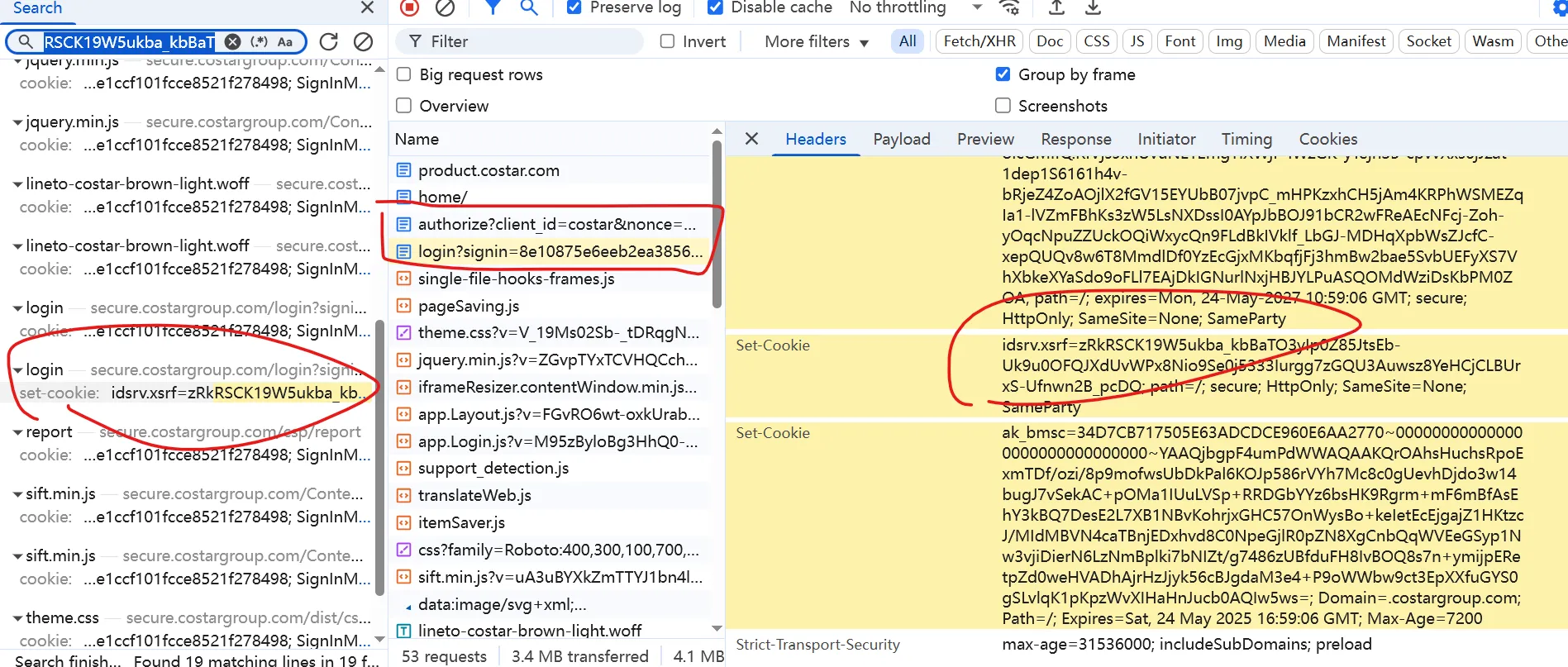
Task: Toggle match case Aa option
Action: click(x=285, y=41)
